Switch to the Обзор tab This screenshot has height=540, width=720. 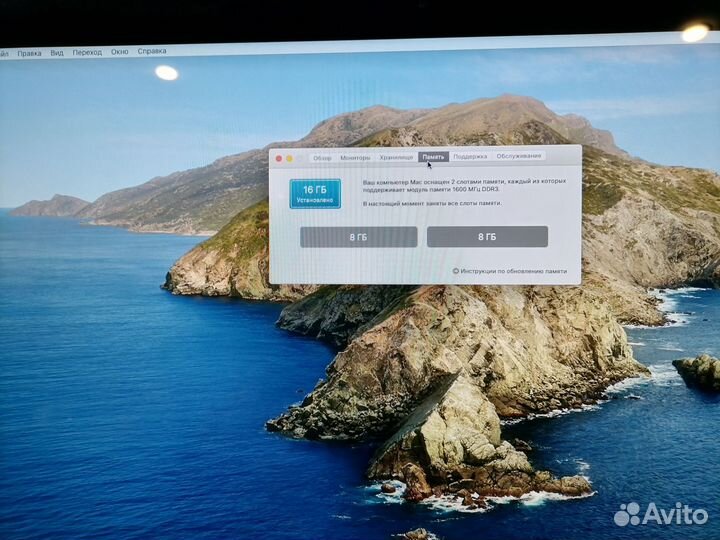point(322,158)
